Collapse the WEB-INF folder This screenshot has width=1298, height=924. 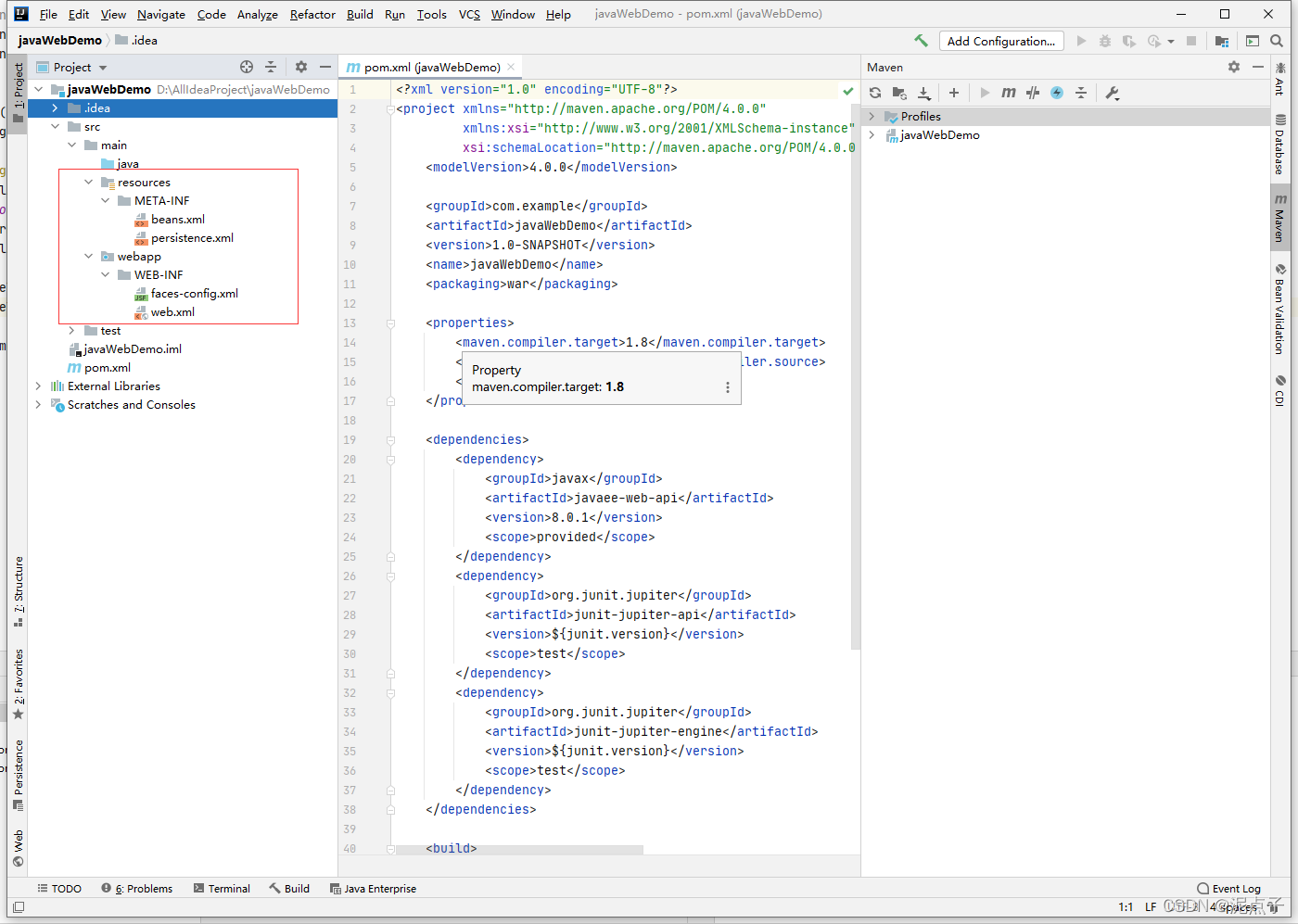tap(105, 274)
